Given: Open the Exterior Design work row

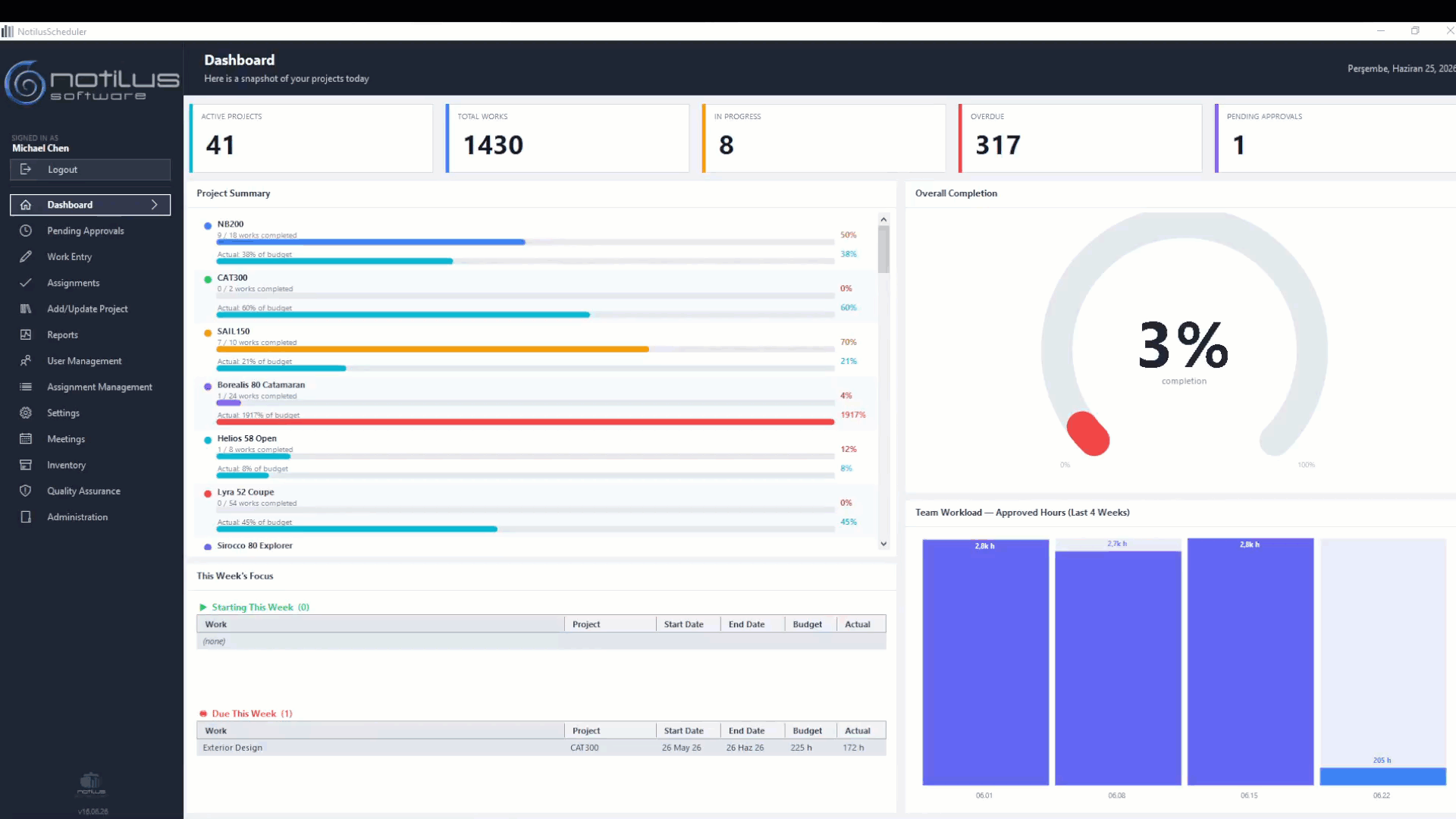Looking at the screenshot, I should 541,748.
